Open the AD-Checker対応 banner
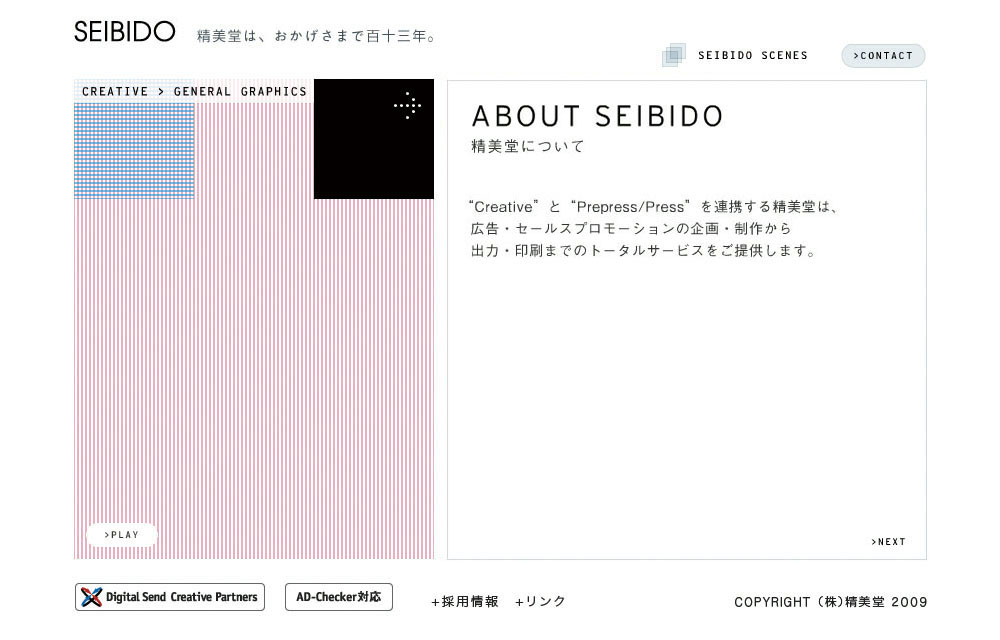This screenshot has width=1000, height=640. (x=339, y=597)
